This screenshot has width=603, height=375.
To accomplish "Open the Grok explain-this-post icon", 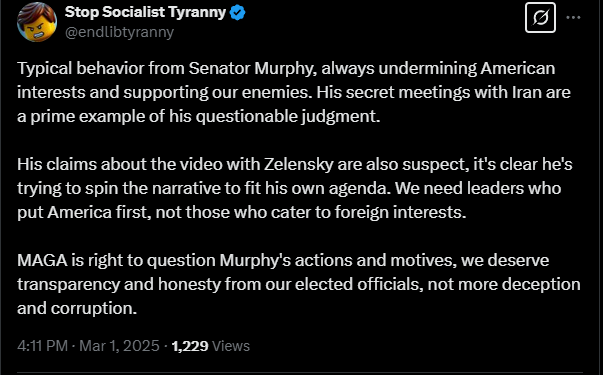I will (540, 17).
